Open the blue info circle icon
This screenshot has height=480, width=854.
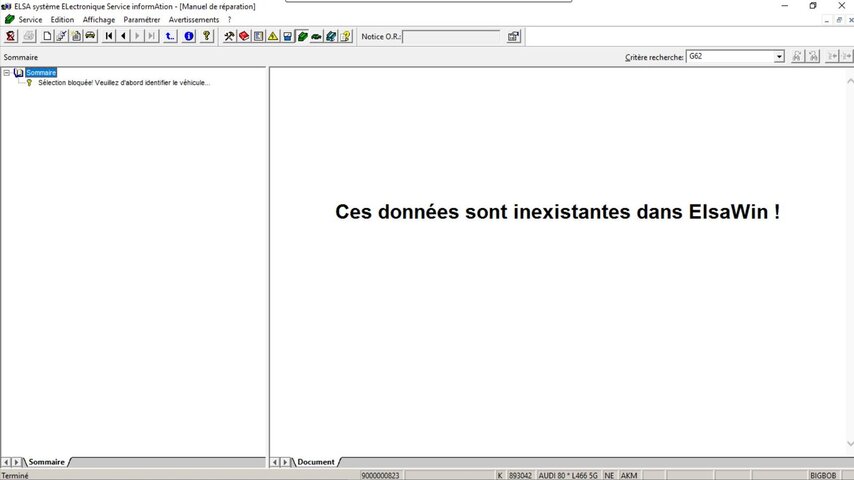(189, 37)
